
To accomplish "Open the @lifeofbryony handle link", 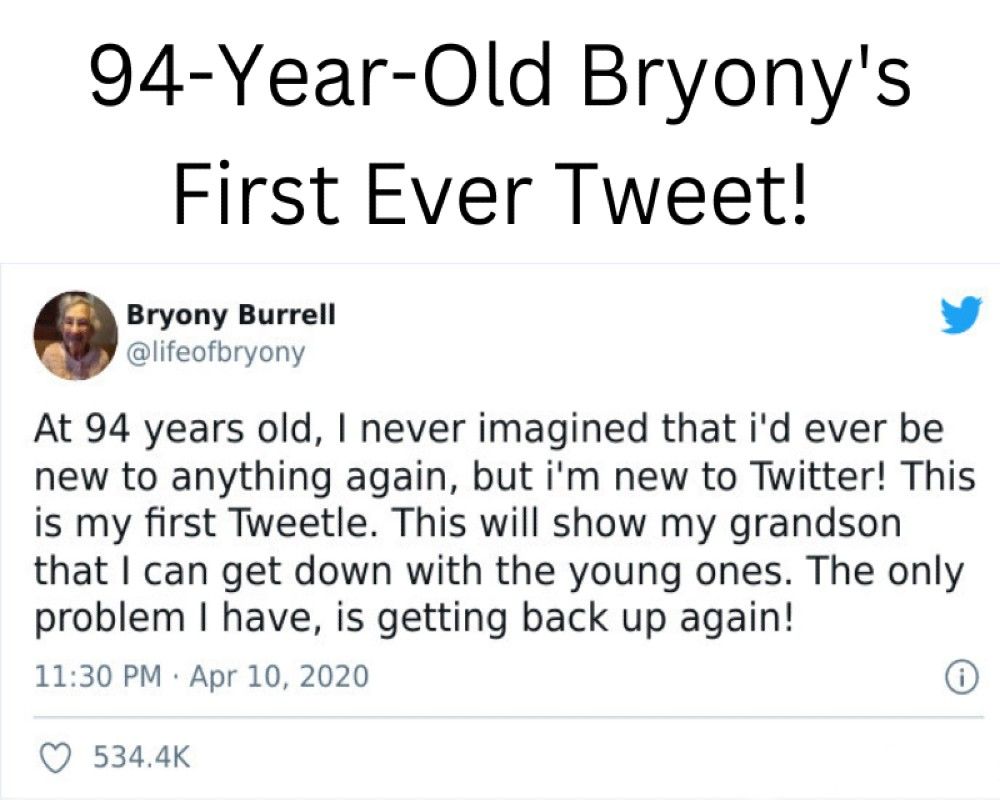I will point(215,353).
